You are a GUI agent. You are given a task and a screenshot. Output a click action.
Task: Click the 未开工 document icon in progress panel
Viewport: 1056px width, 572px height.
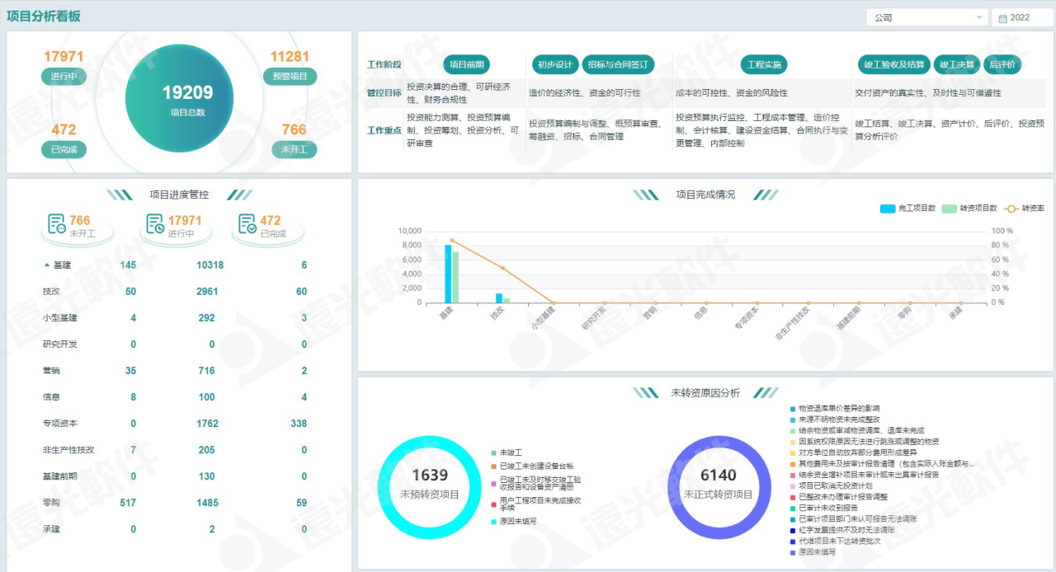coord(57,225)
